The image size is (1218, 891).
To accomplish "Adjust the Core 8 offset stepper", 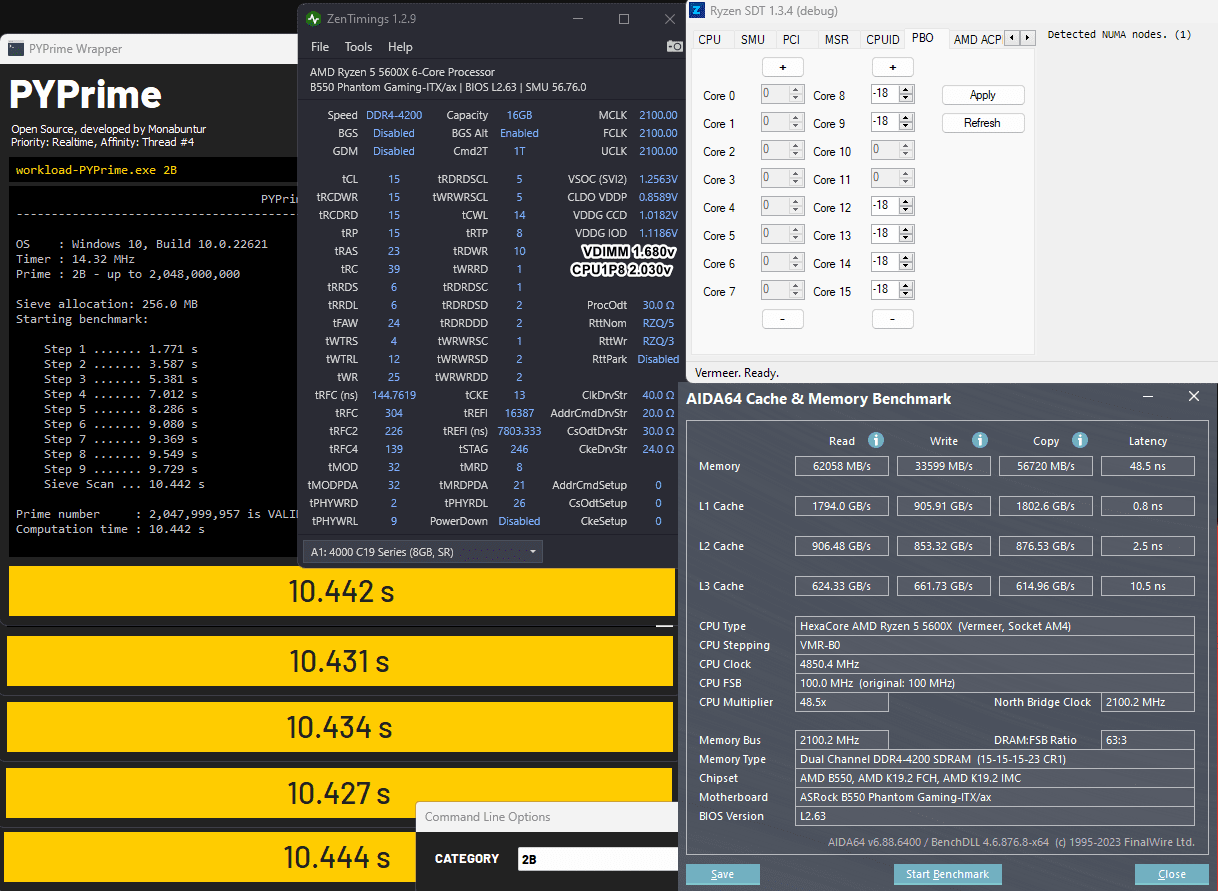I will (x=906, y=96).
